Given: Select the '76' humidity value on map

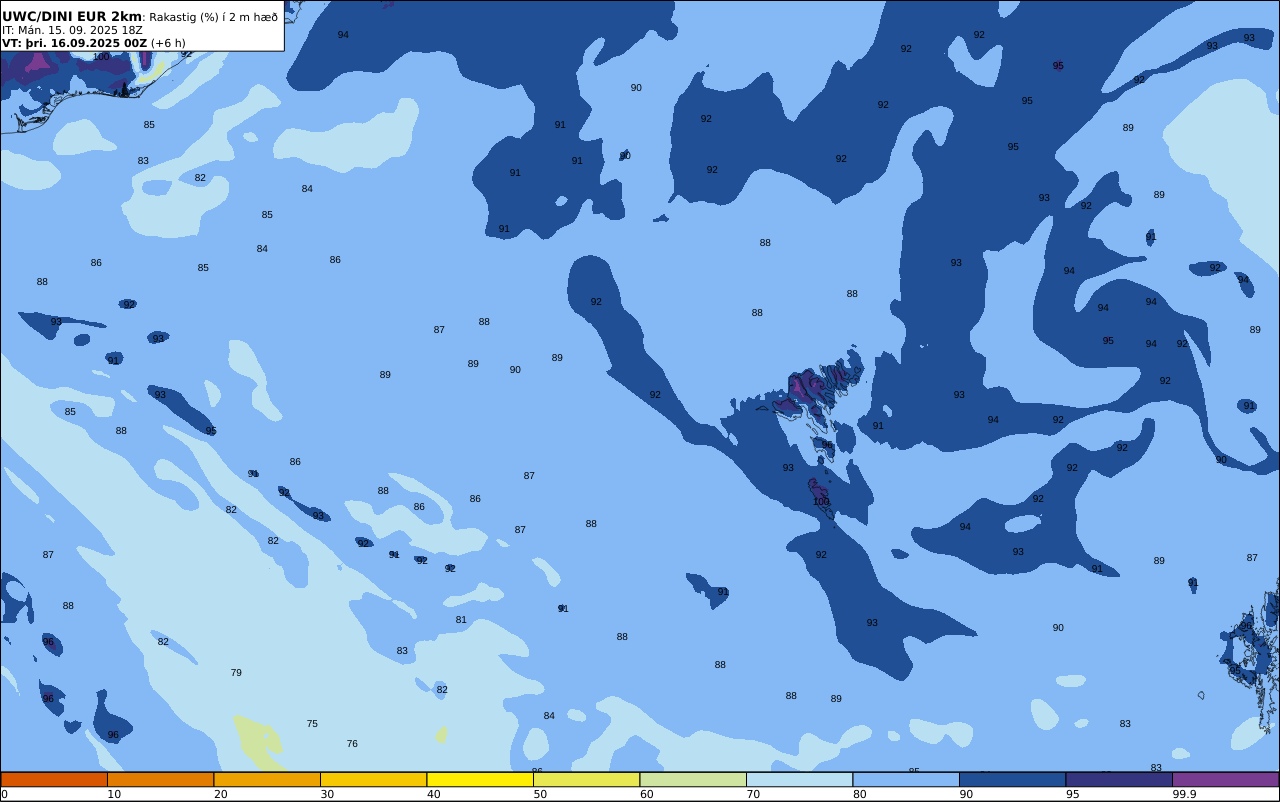Looking at the screenshot, I should pyautogui.click(x=352, y=744).
